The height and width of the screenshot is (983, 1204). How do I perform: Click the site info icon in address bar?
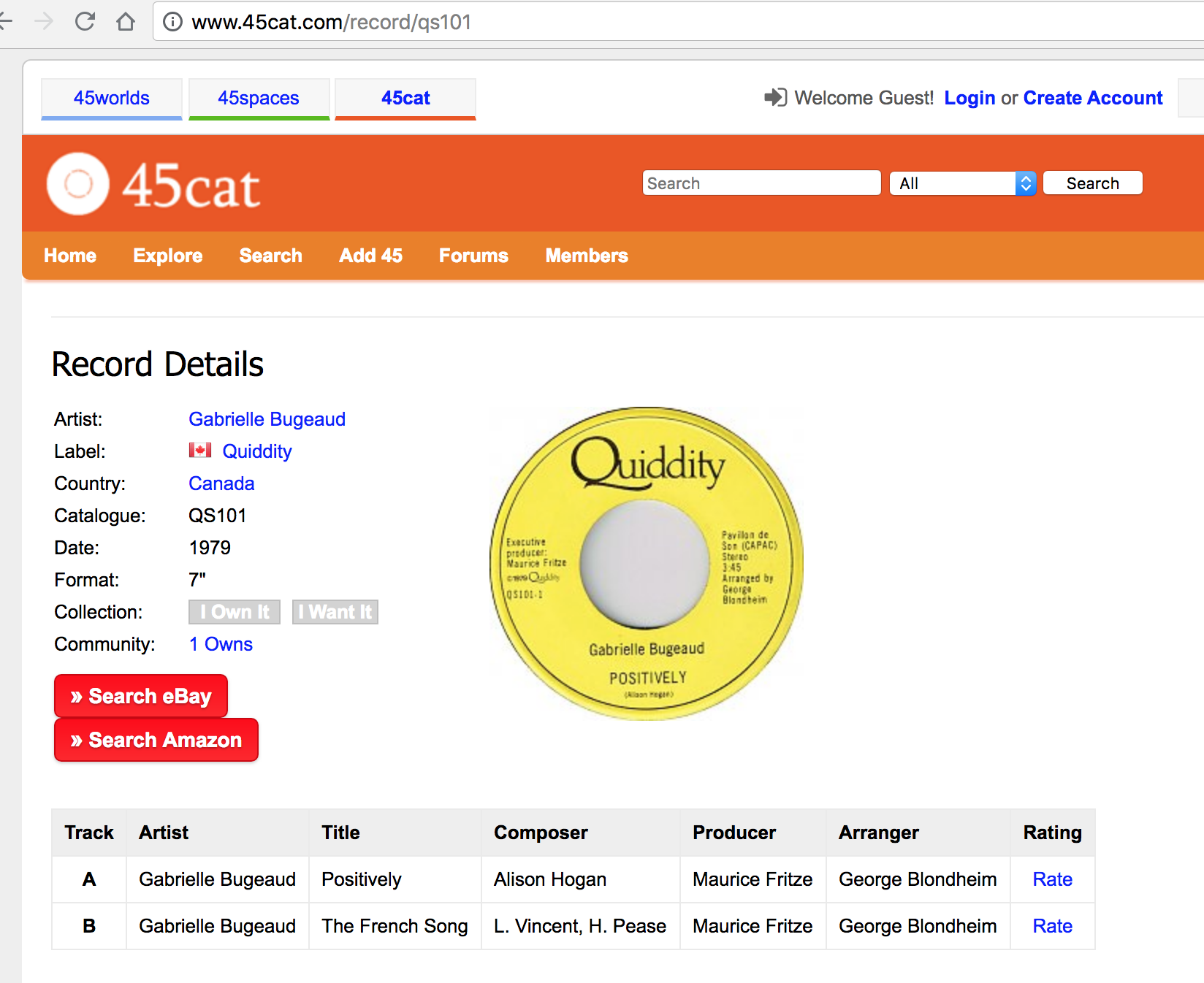pos(172,22)
